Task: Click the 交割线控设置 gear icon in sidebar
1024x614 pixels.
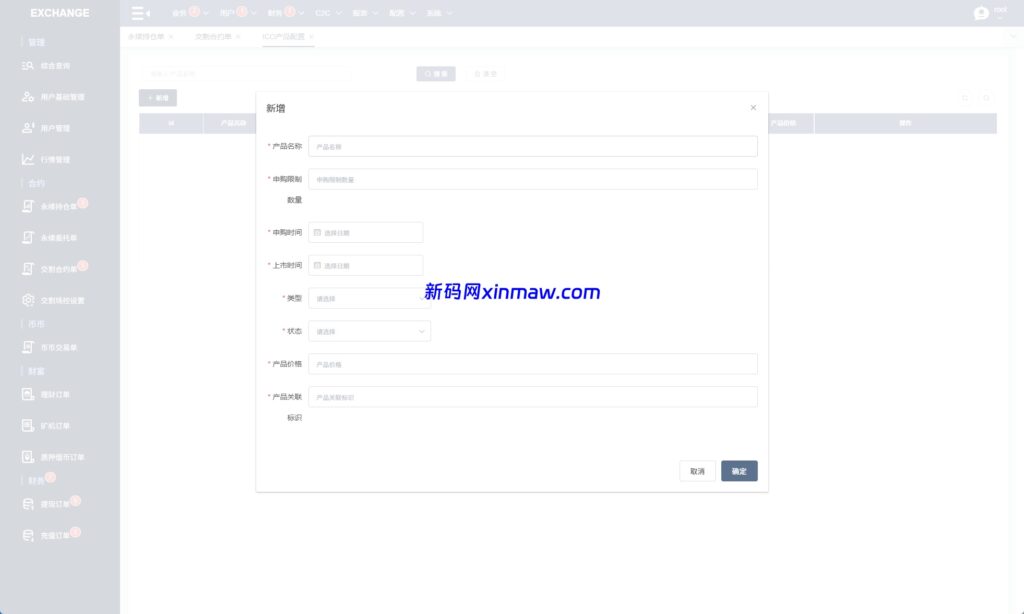Action: [x=29, y=300]
